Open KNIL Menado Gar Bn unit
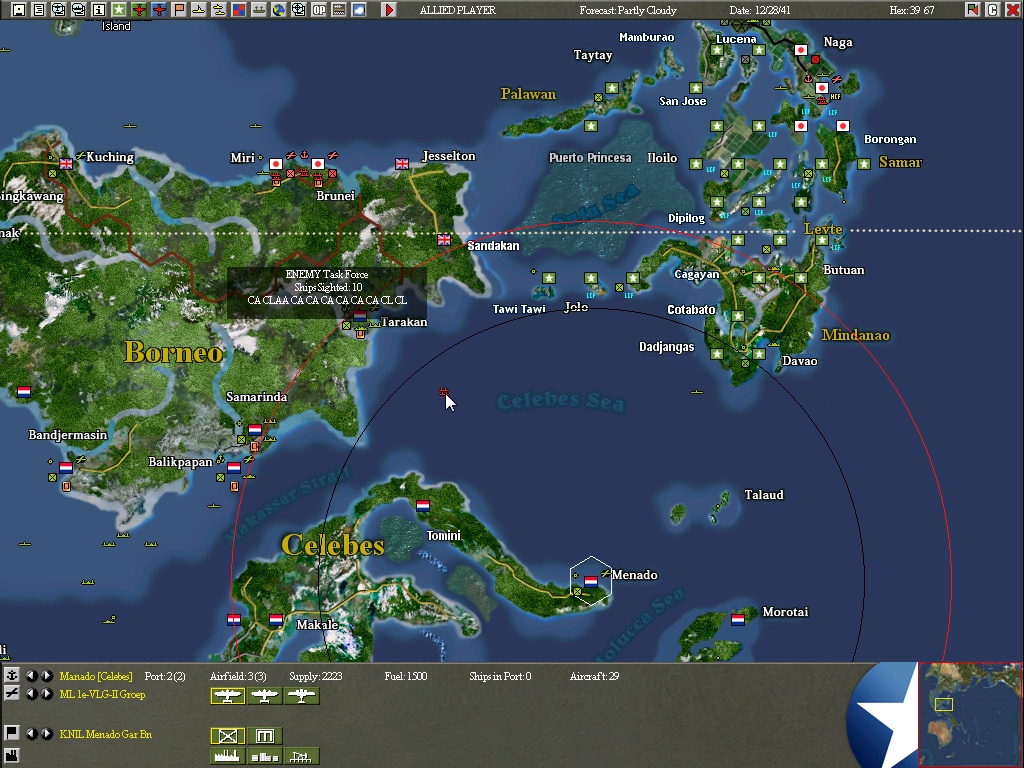Viewport: 1024px width, 768px height. (x=105, y=734)
